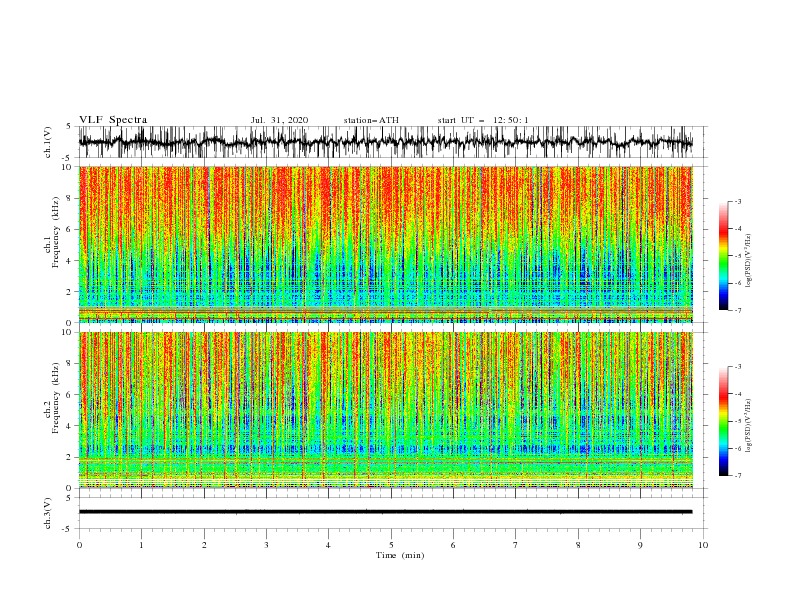
Task: Click the "Time (min)" axis label
Action: point(400,555)
